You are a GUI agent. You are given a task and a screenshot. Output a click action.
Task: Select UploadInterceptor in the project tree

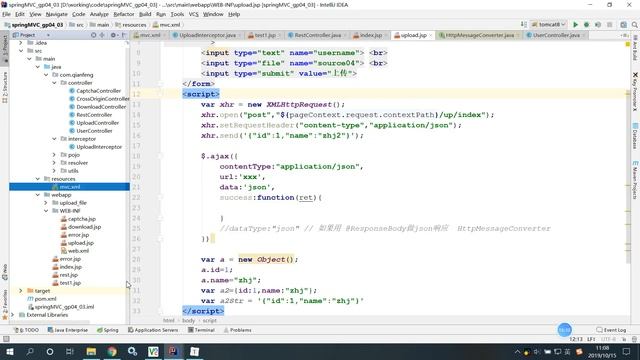click(99, 147)
